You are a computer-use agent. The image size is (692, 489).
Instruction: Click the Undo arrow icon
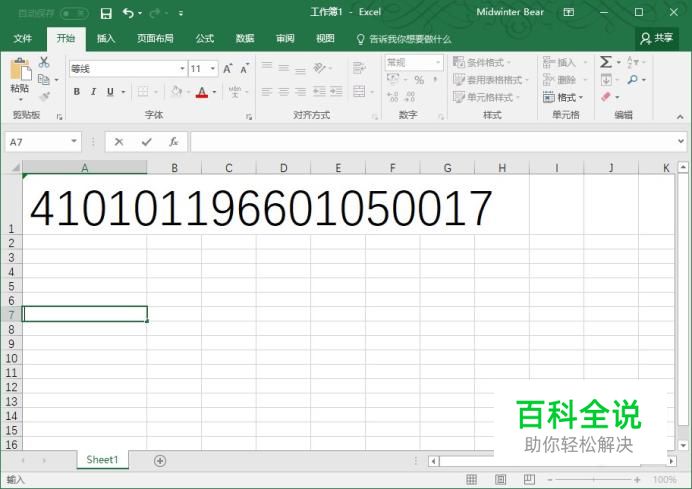[x=128, y=13]
